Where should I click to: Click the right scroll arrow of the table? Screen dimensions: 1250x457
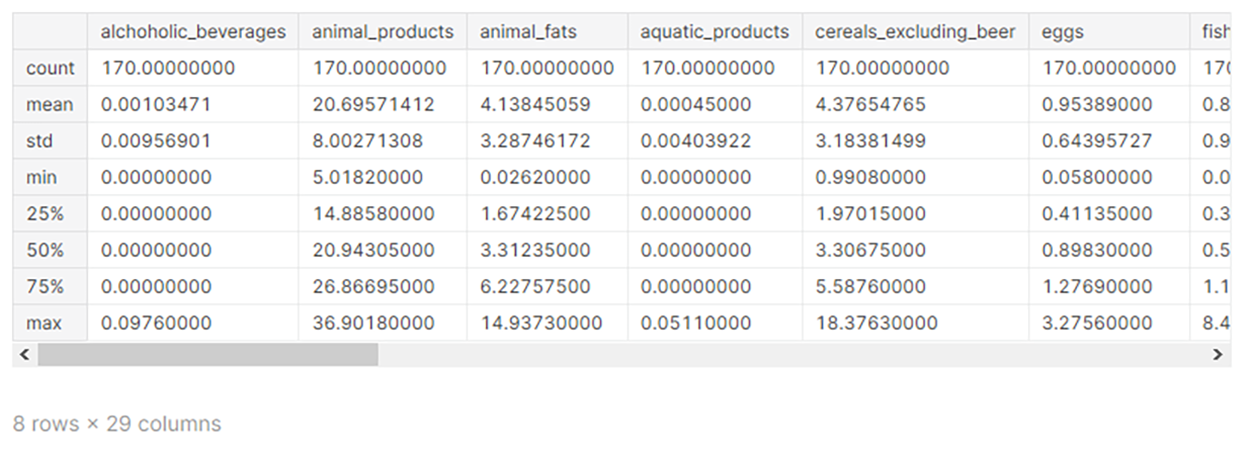[1217, 354]
